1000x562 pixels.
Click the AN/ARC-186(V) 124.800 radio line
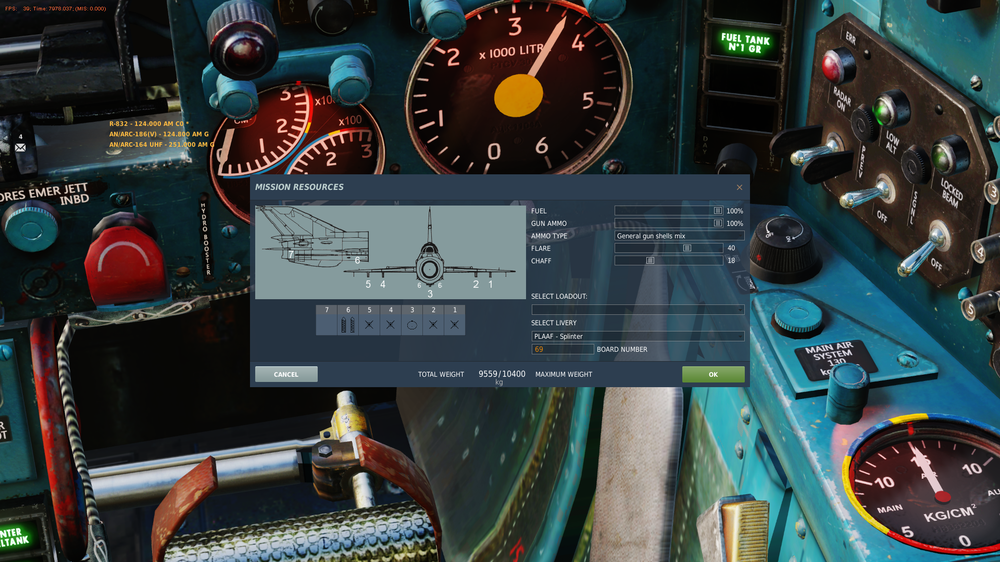(159, 134)
